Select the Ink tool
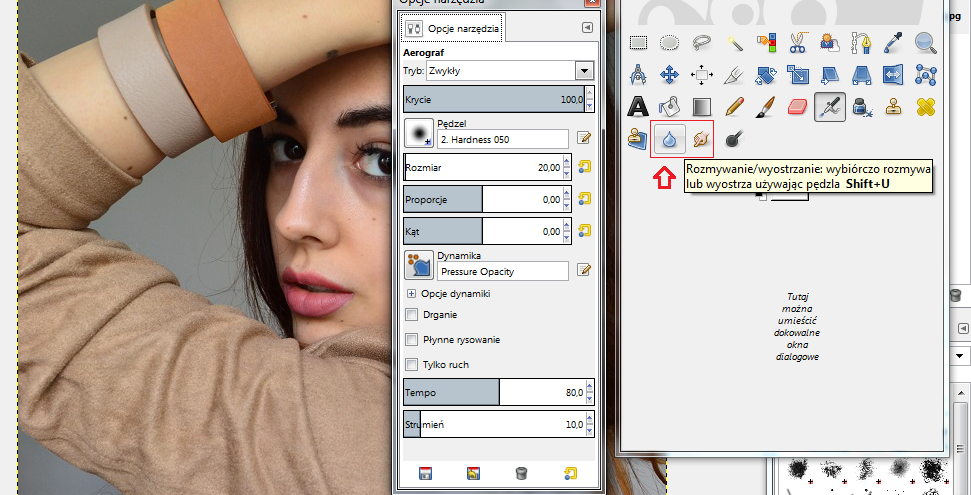This screenshot has height=495, width=971. pos(862,107)
